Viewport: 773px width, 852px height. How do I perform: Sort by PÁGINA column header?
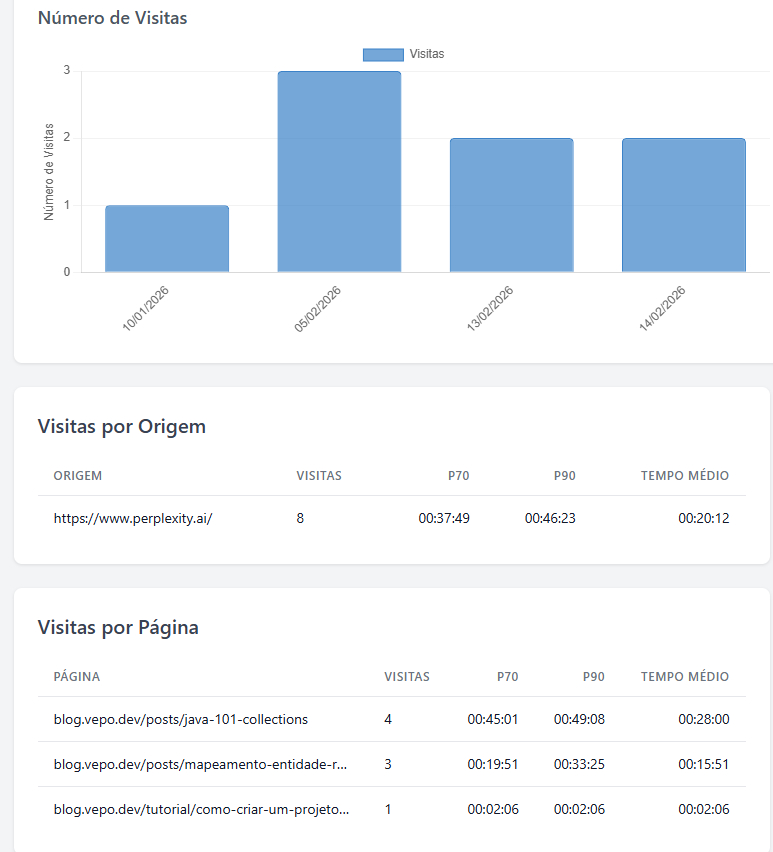coord(76,677)
